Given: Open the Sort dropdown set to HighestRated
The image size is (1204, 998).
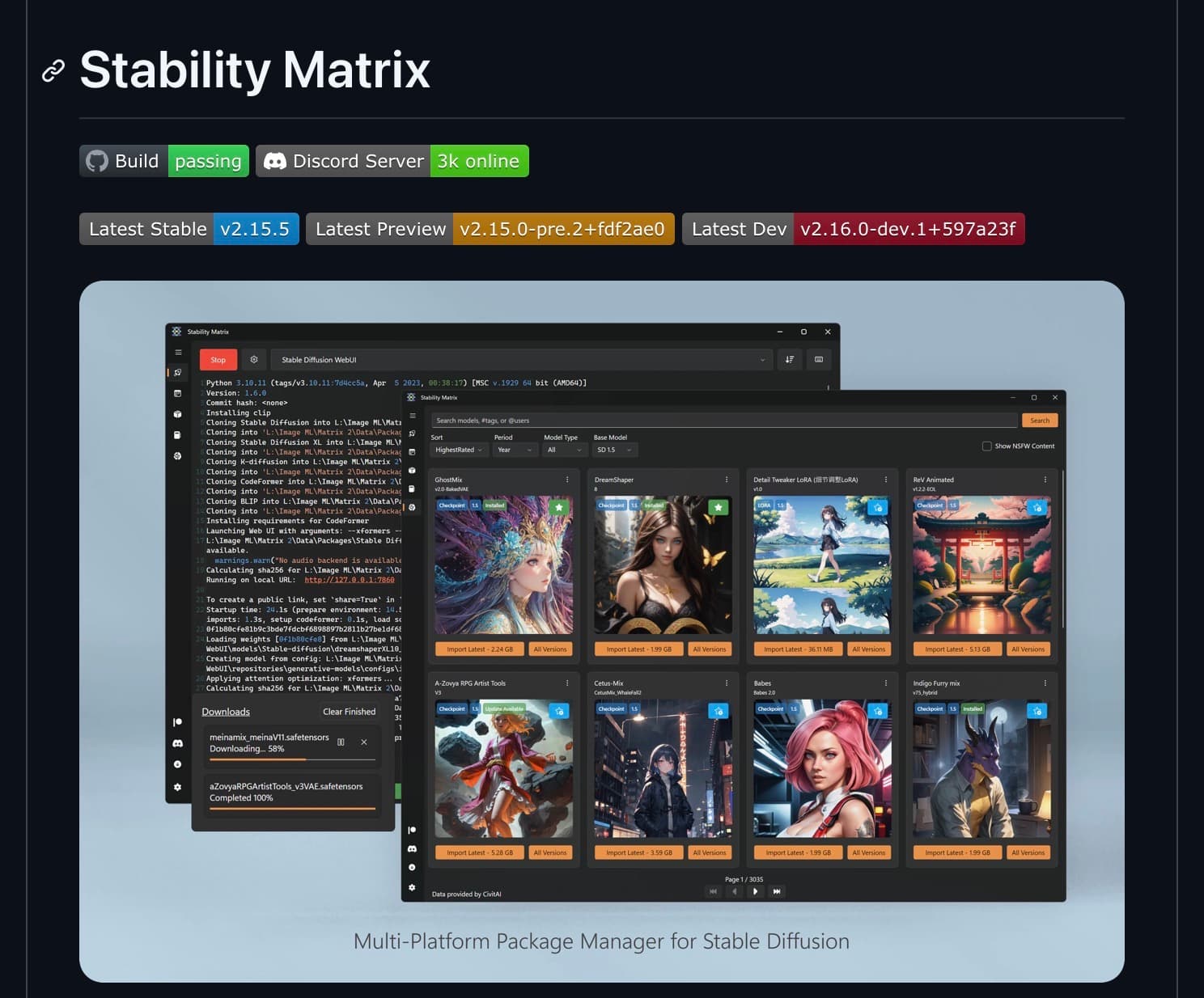Looking at the screenshot, I should pyautogui.click(x=458, y=450).
